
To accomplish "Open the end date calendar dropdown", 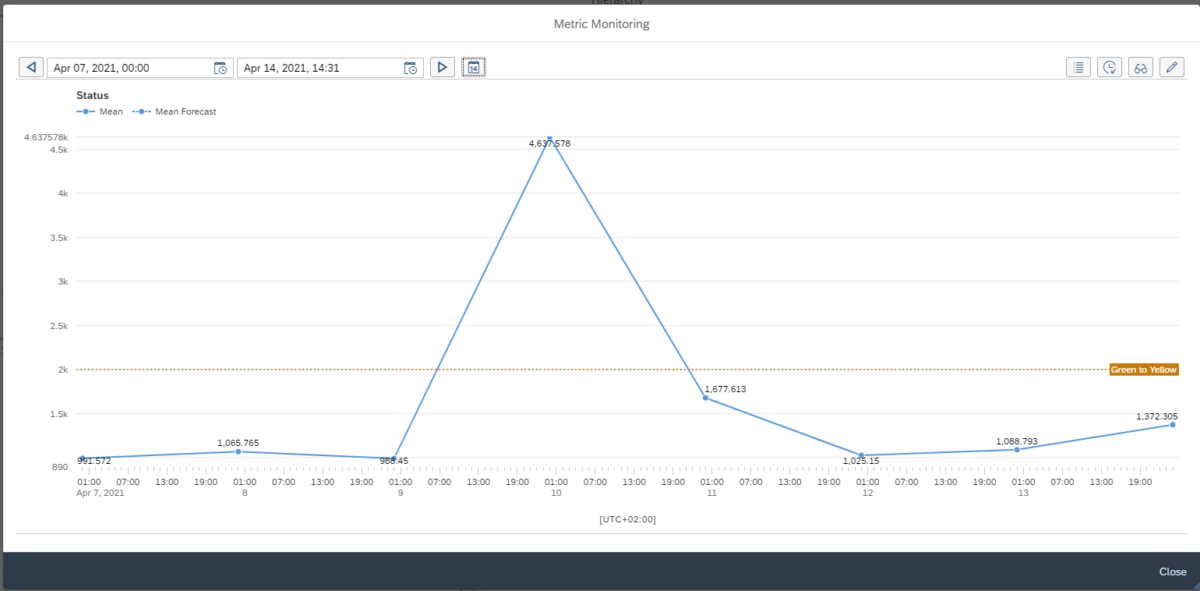I will pyautogui.click(x=410, y=67).
